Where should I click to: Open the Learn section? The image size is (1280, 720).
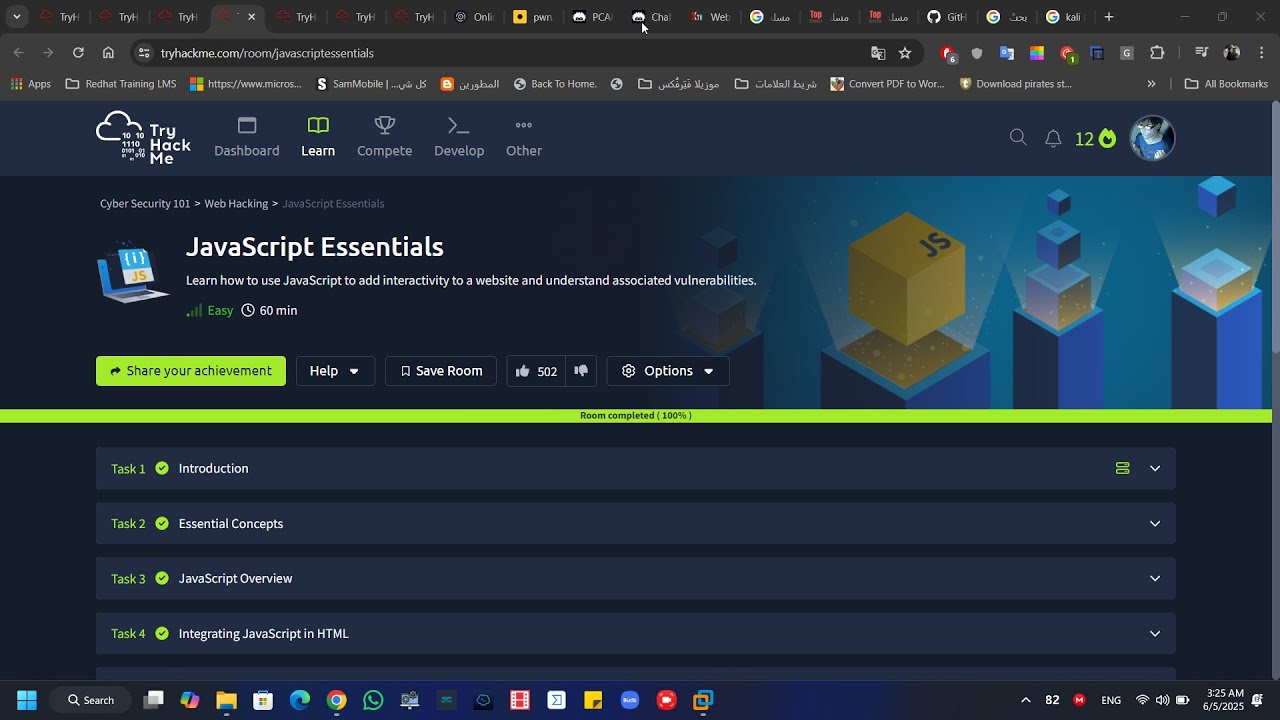pos(318,138)
